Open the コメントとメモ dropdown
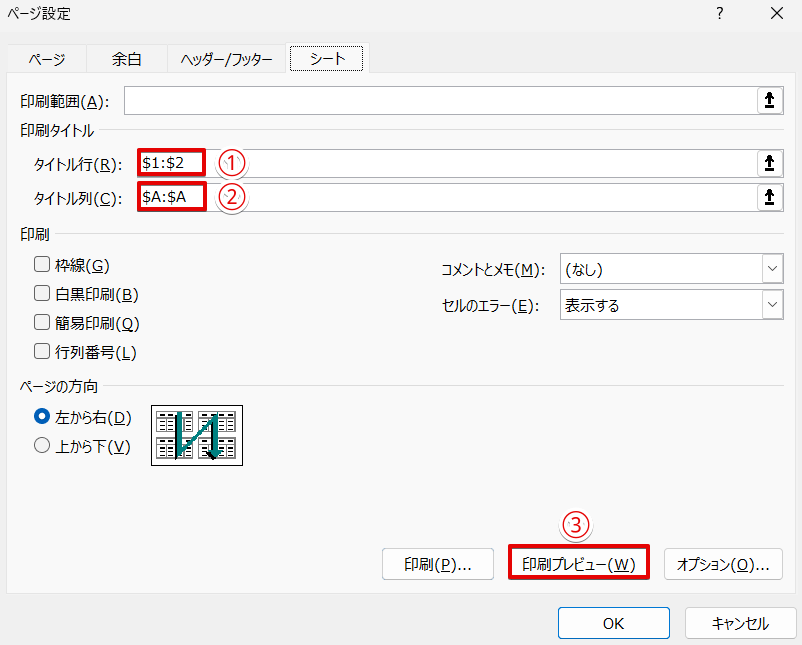802x645 pixels. pos(770,268)
